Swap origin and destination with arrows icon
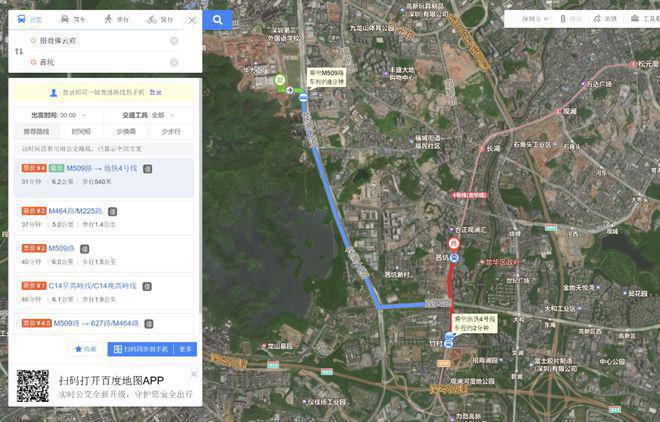This screenshot has width=660, height=422. [19, 51]
